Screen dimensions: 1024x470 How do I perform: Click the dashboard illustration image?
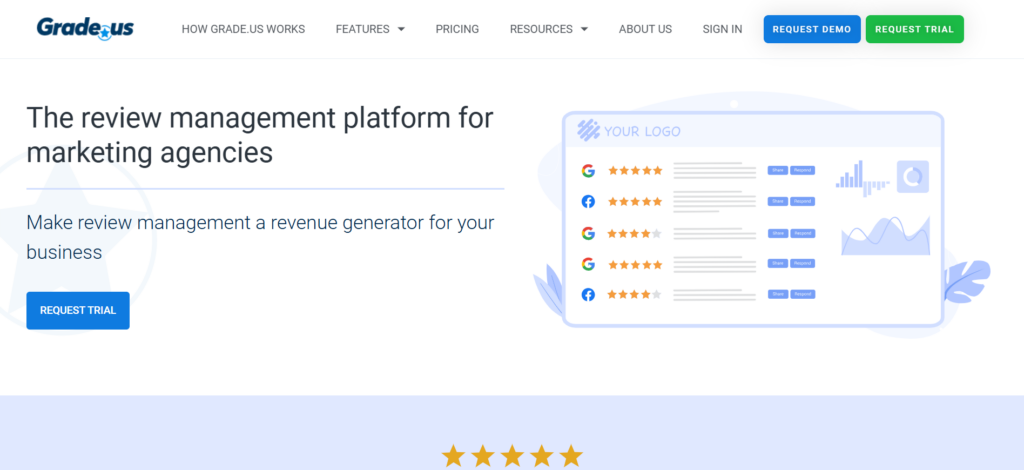(761, 215)
